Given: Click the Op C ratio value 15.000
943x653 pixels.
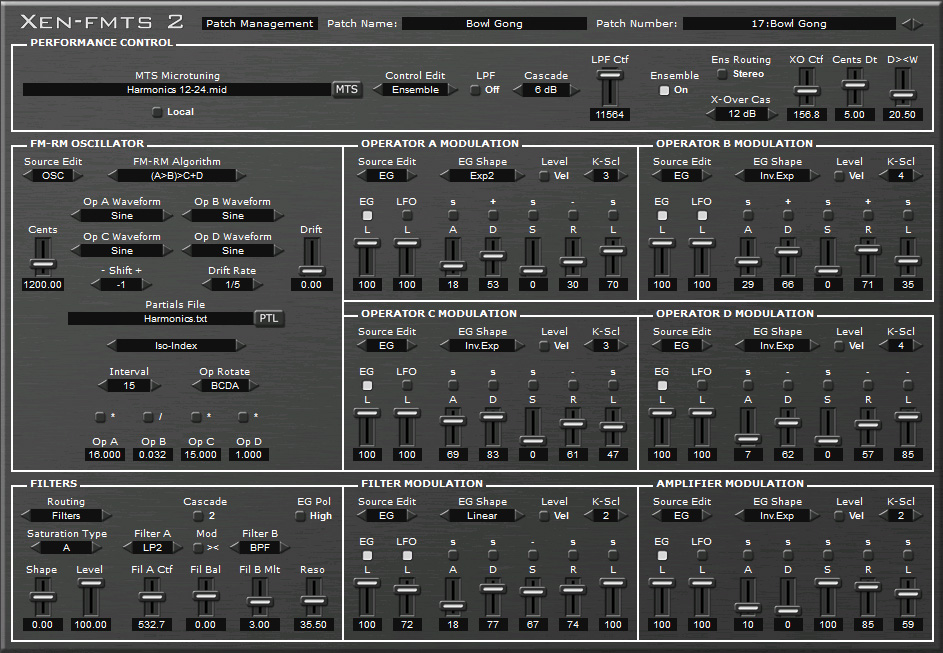Looking at the screenshot, I should (x=200, y=455).
